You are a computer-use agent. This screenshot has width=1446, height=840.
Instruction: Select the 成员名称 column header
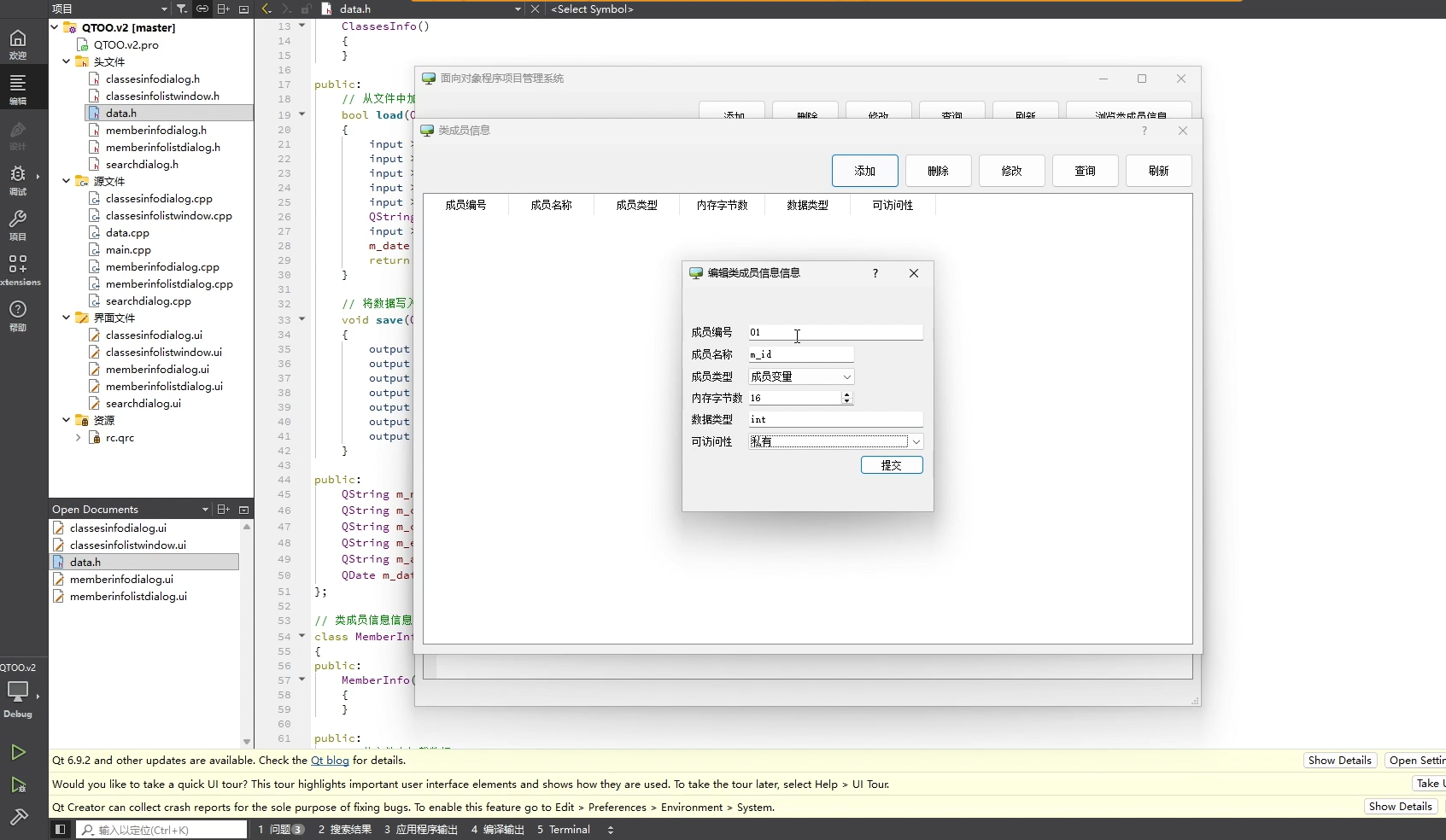click(551, 205)
